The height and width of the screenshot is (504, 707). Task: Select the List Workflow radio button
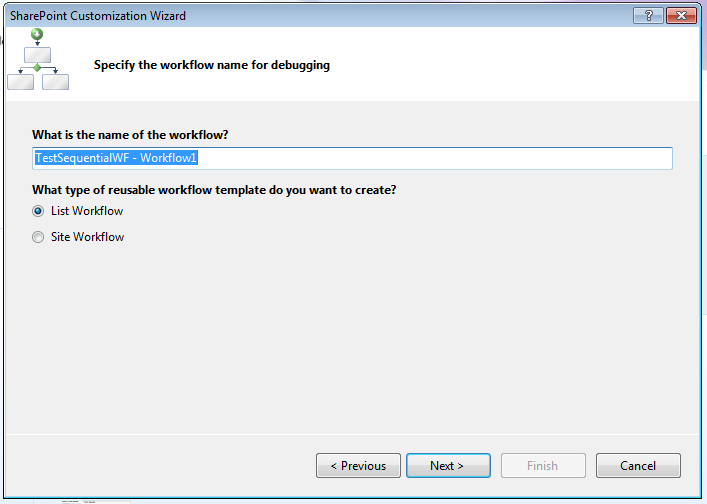(39, 211)
